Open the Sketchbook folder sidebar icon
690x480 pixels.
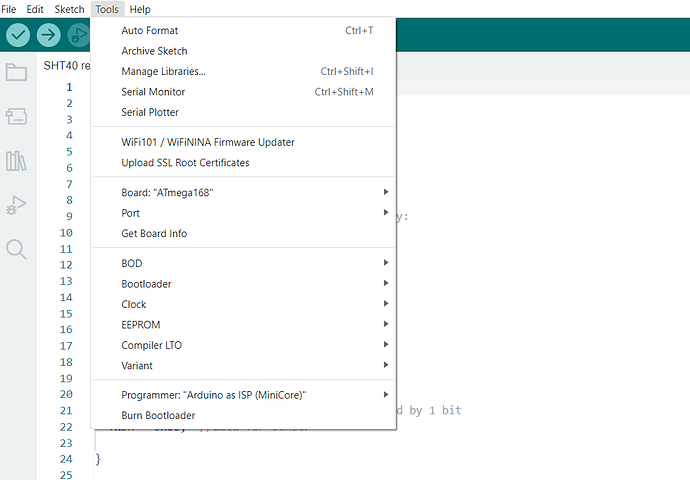tap(16, 72)
